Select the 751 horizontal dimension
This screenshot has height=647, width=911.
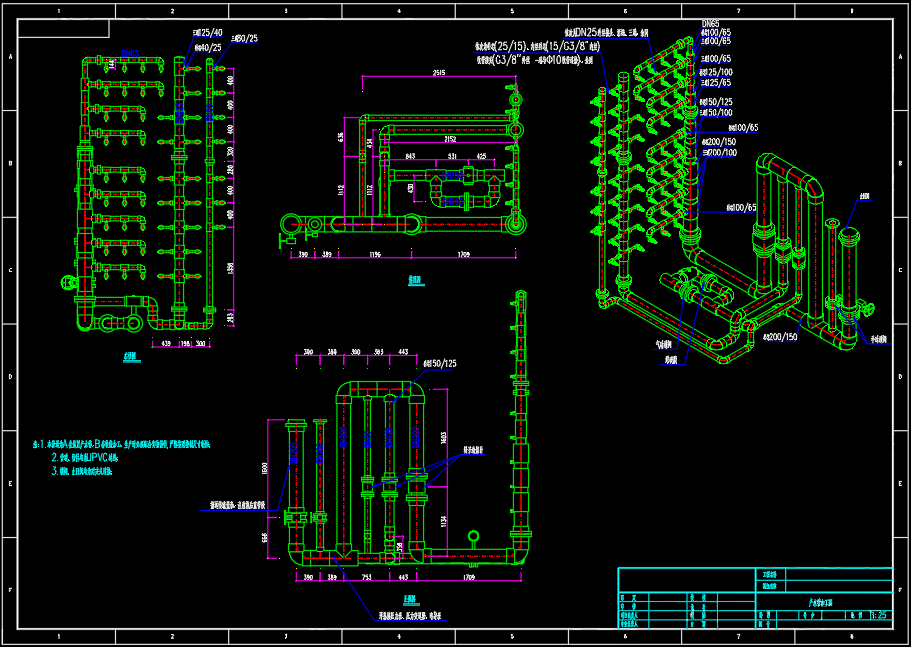point(367,578)
